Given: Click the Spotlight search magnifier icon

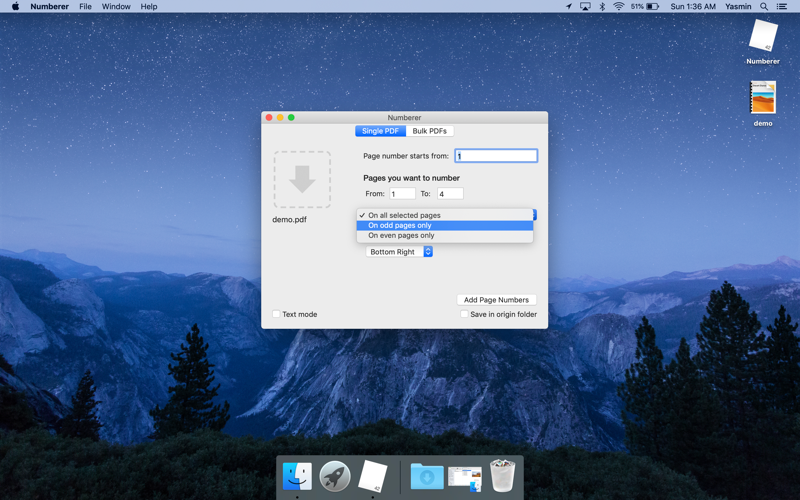Looking at the screenshot, I should point(764,7).
